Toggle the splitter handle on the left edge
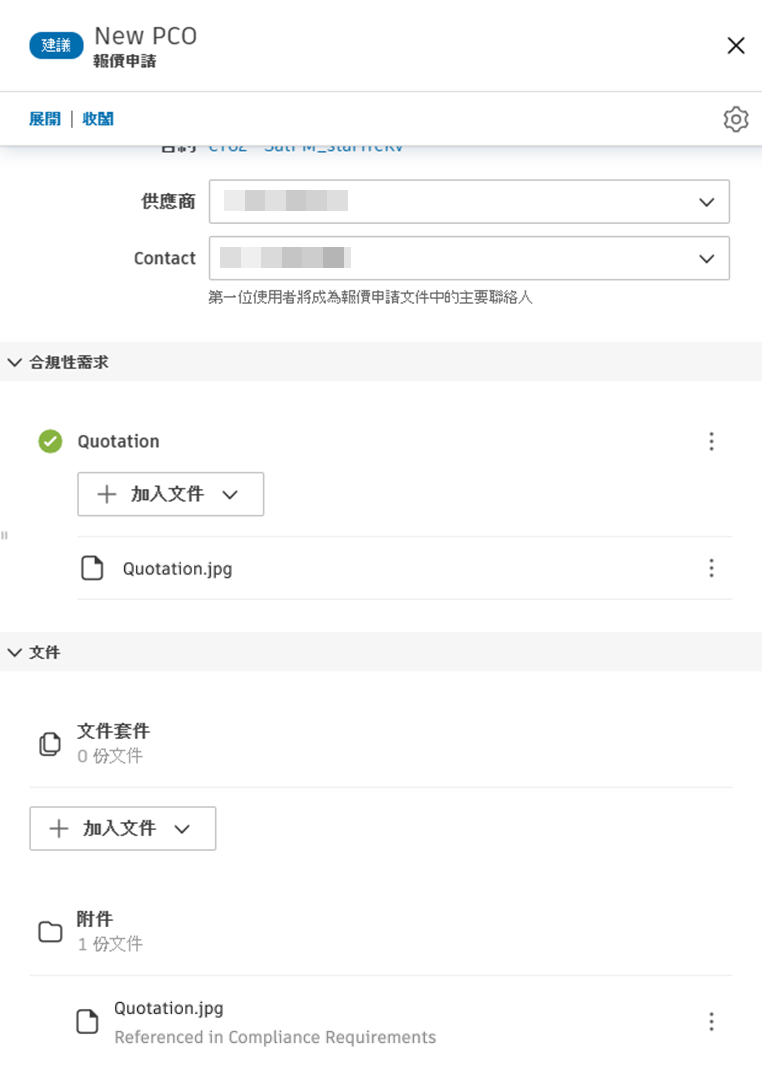 click(4, 535)
